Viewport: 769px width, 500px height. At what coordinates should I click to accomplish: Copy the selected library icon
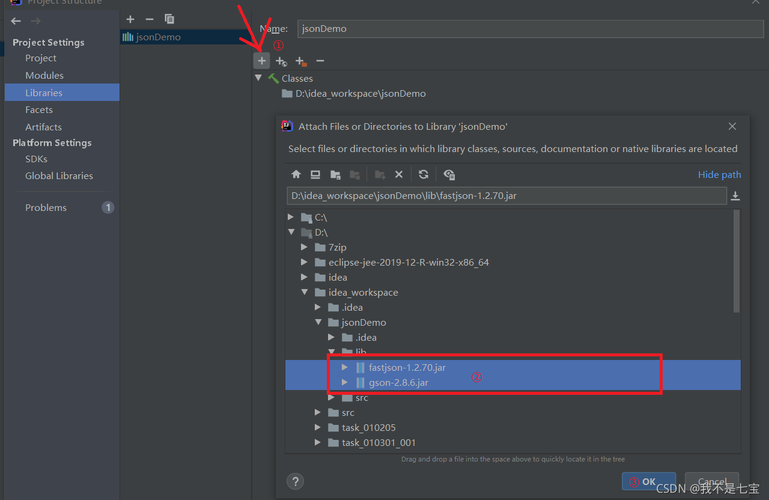169,19
